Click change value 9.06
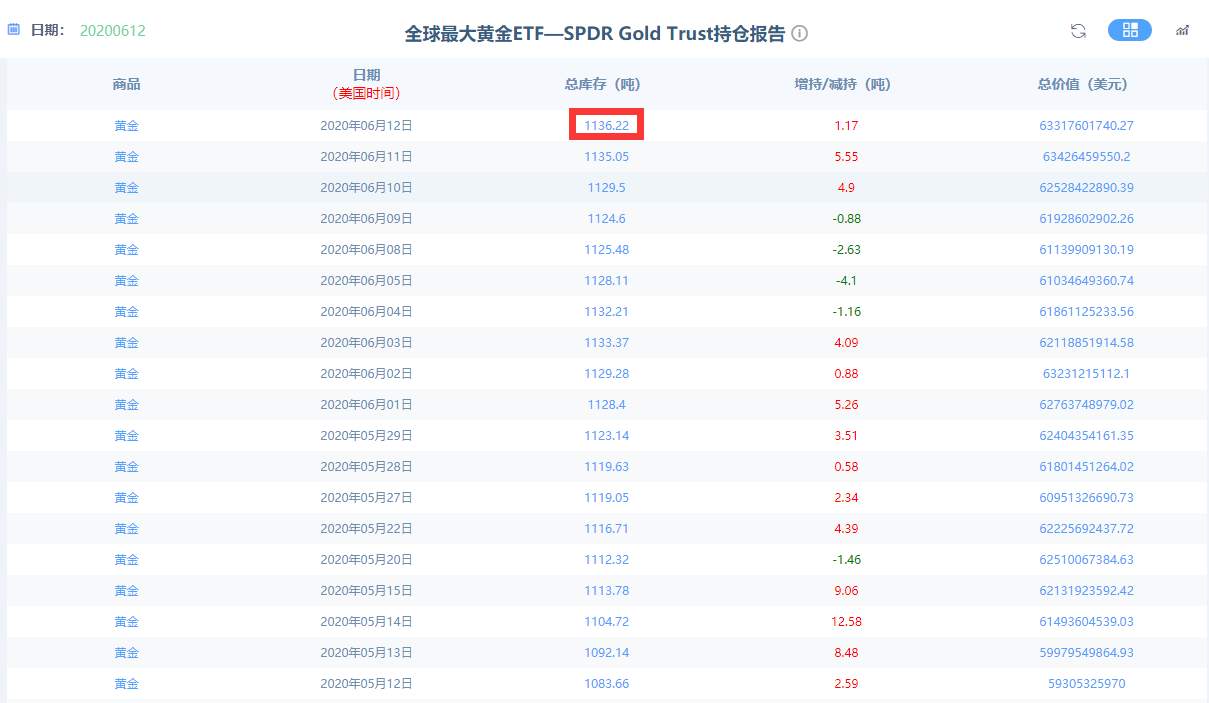1209x703 pixels. pyautogui.click(x=847, y=591)
